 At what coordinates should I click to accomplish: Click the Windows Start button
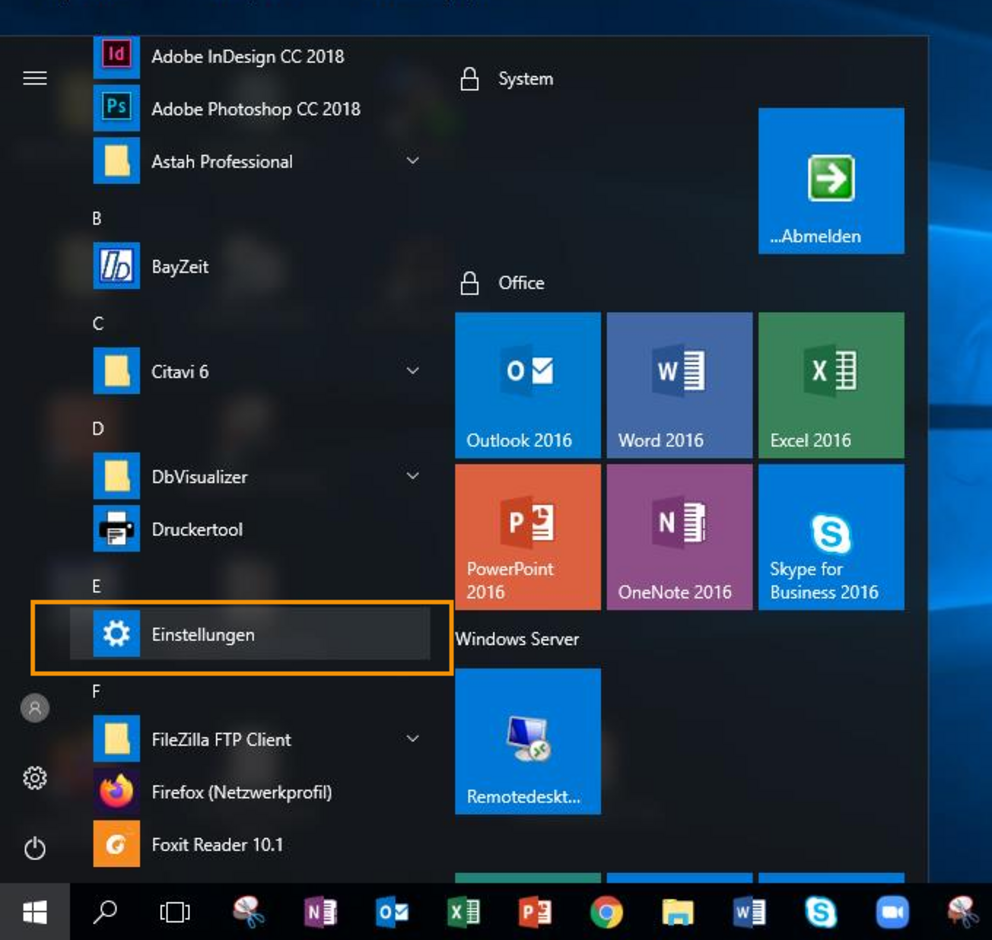(x=35, y=912)
